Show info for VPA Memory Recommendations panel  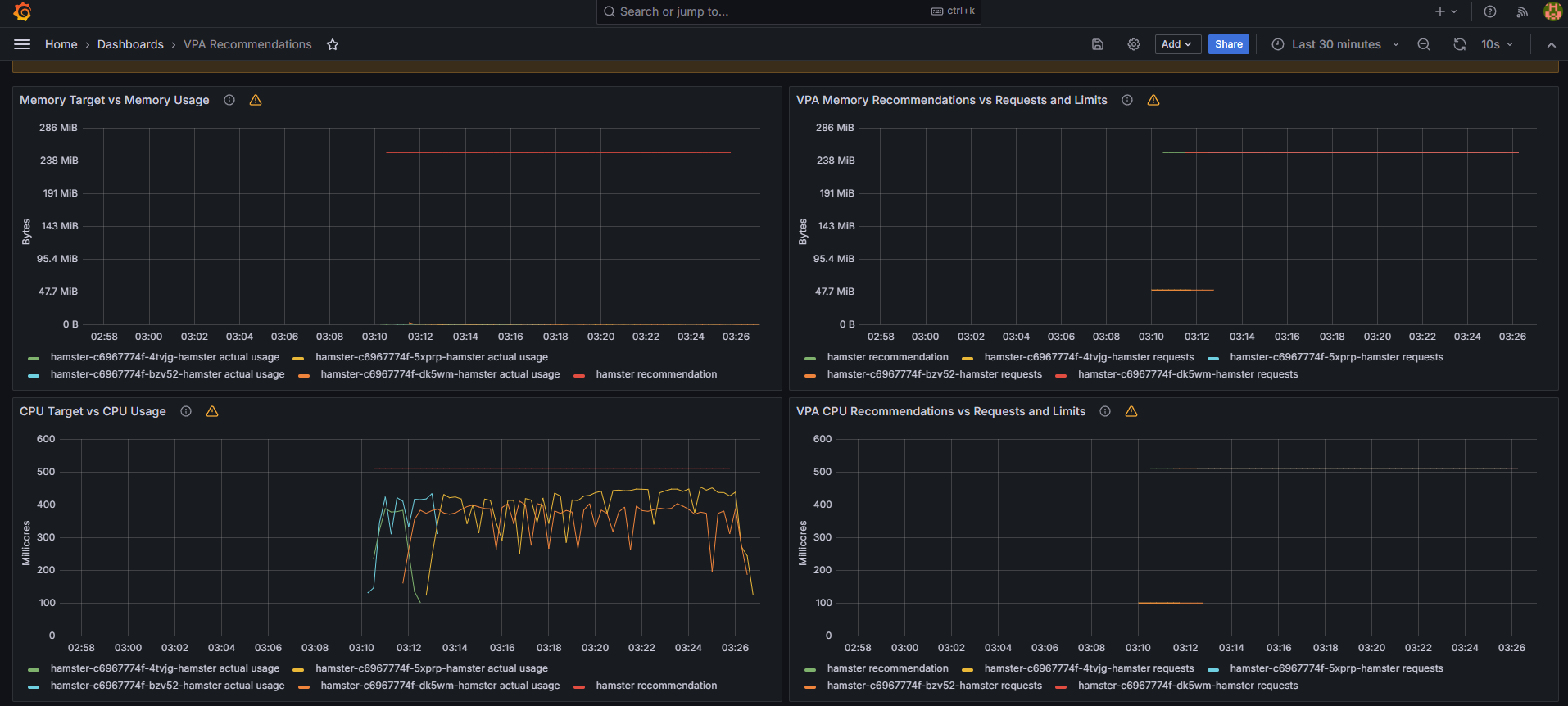(1127, 100)
